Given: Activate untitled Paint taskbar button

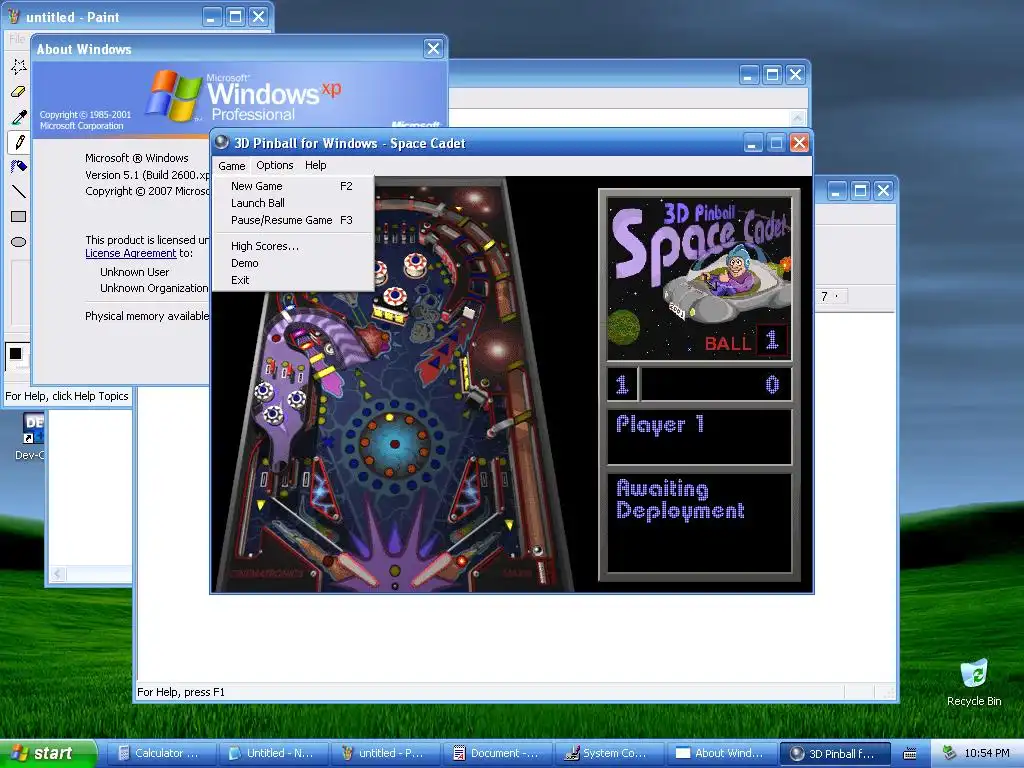Looking at the screenshot, I should (384, 753).
